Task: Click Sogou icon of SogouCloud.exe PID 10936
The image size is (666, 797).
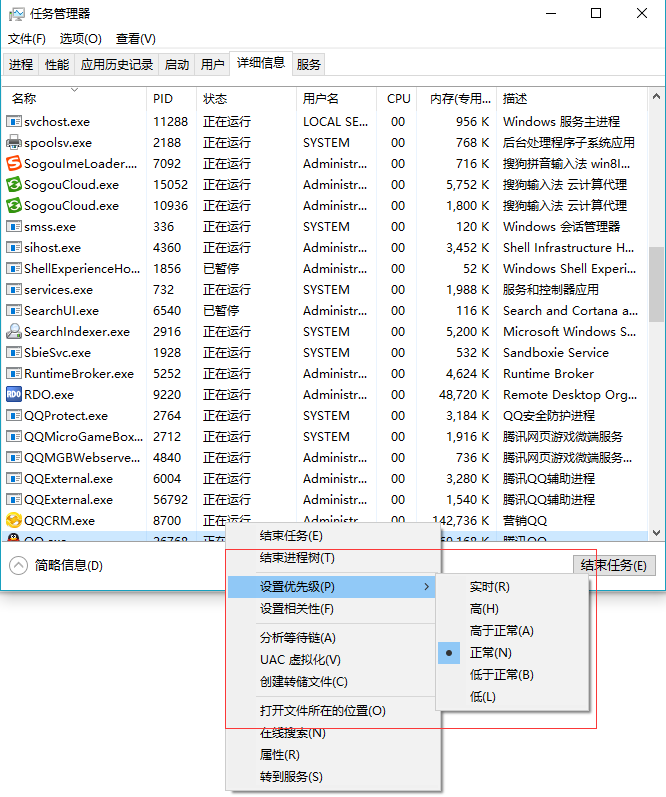Action: [14, 205]
